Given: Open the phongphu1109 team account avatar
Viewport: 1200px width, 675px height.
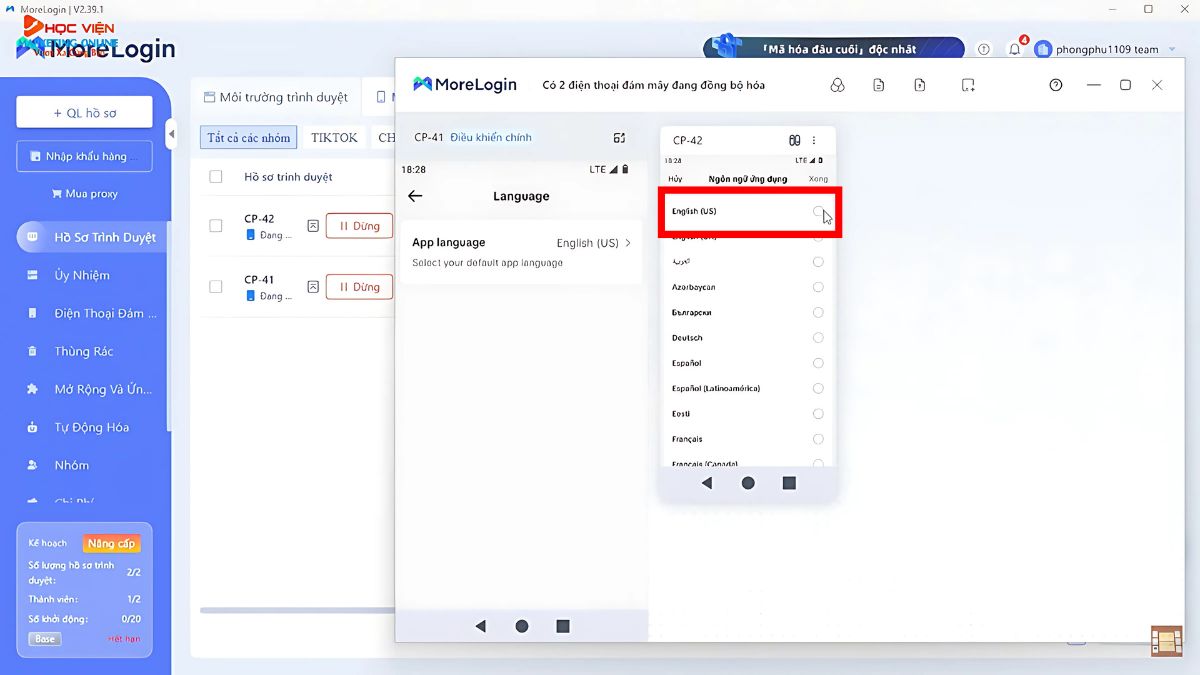Looking at the screenshot, I should [x=1043, y=49].
